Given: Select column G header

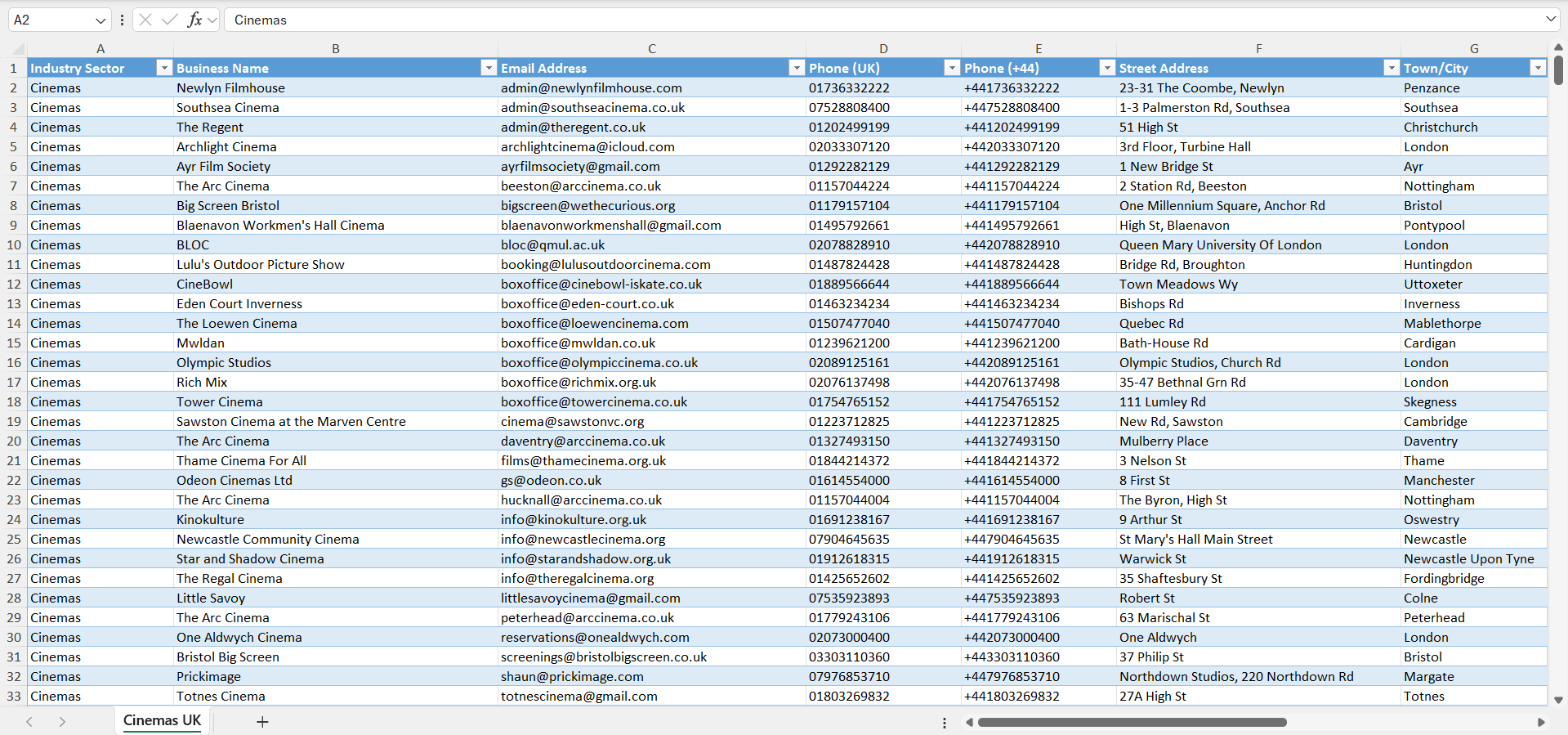Looking at the screenshot, I should click(1474, 49).
